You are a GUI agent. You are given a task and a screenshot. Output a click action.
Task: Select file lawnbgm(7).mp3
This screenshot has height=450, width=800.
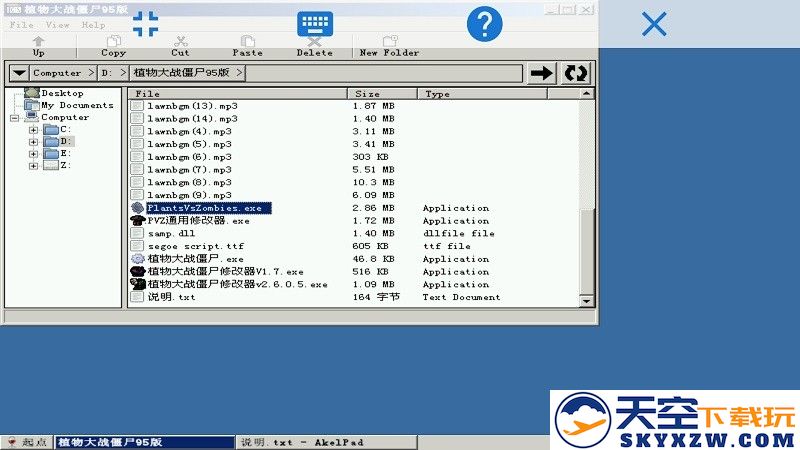pos(189,169)
